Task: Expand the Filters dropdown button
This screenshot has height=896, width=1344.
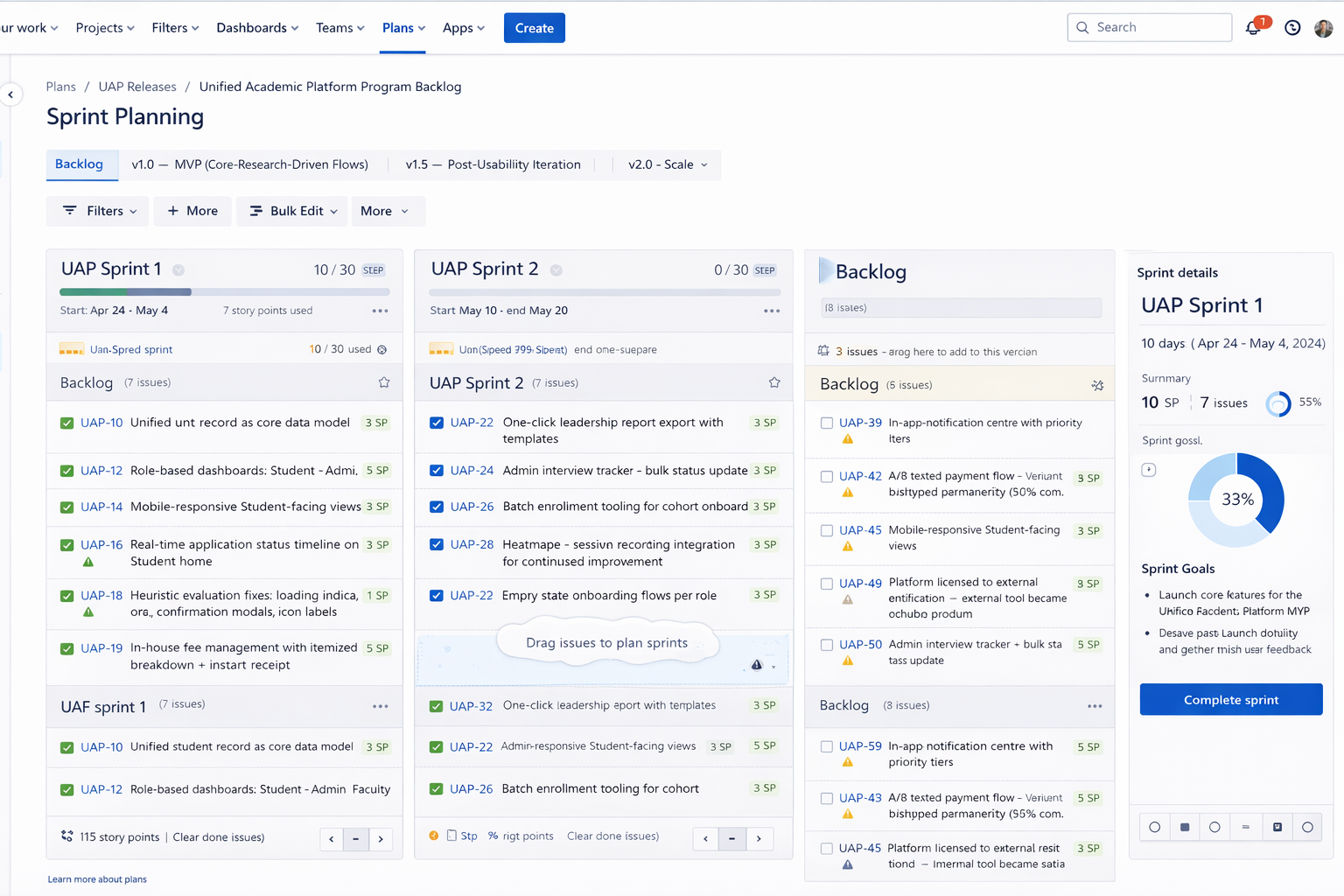Action: (x=100, y=211)
